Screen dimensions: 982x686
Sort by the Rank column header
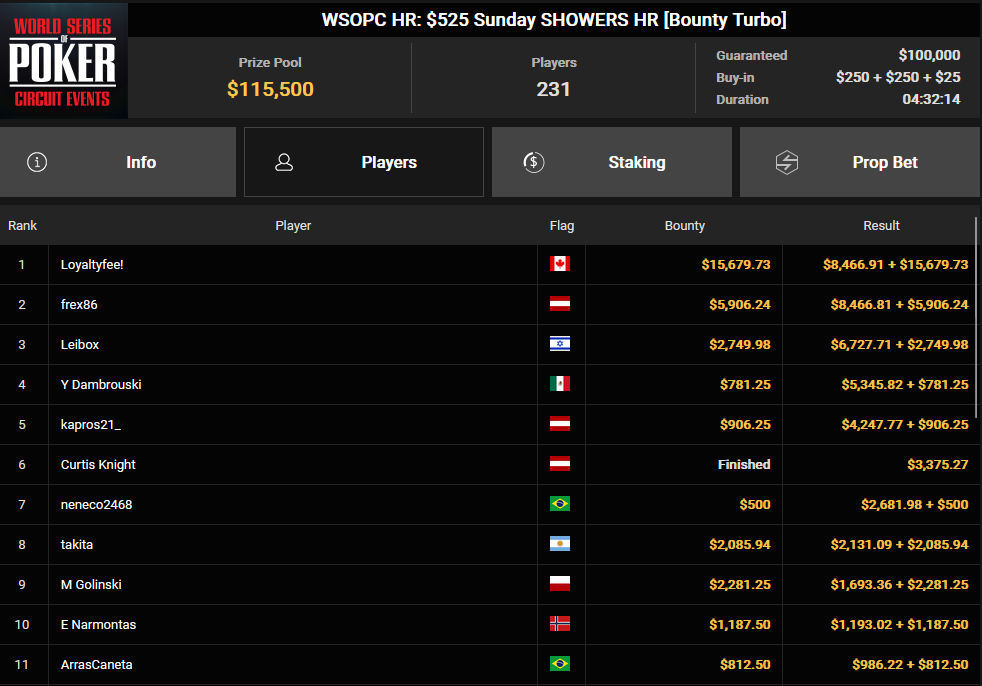coord(23,225)
